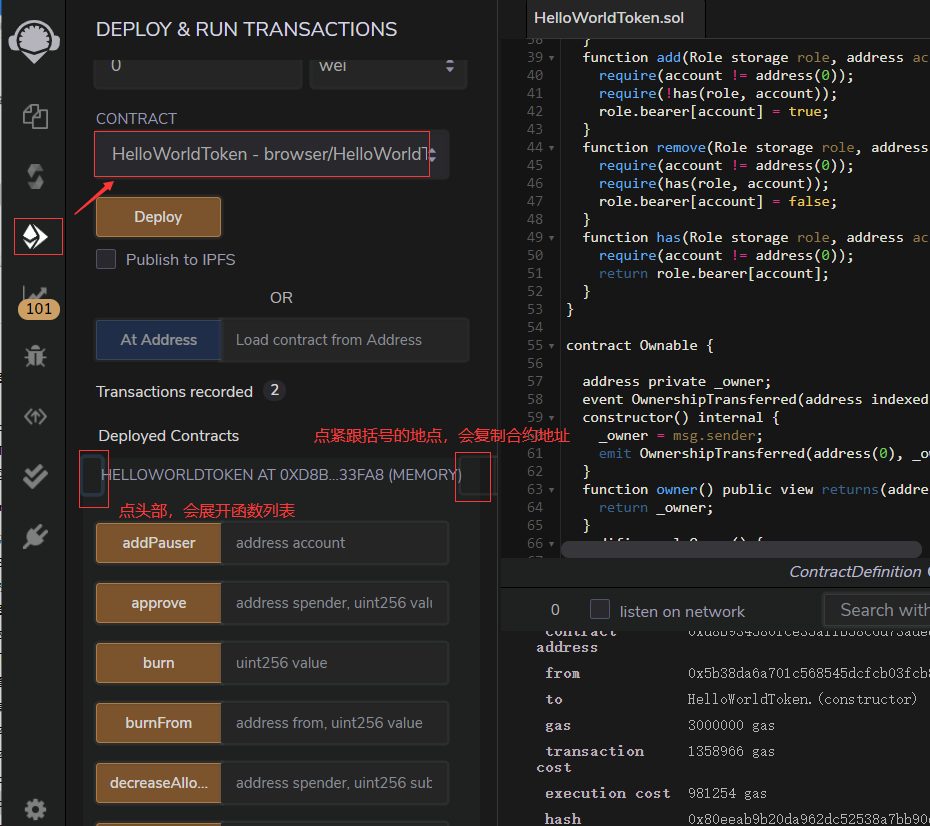This screenshot has width=930, height=826.
Task: Select the Solidity Compiler sidebar icon
Action: tap(35, 177)
